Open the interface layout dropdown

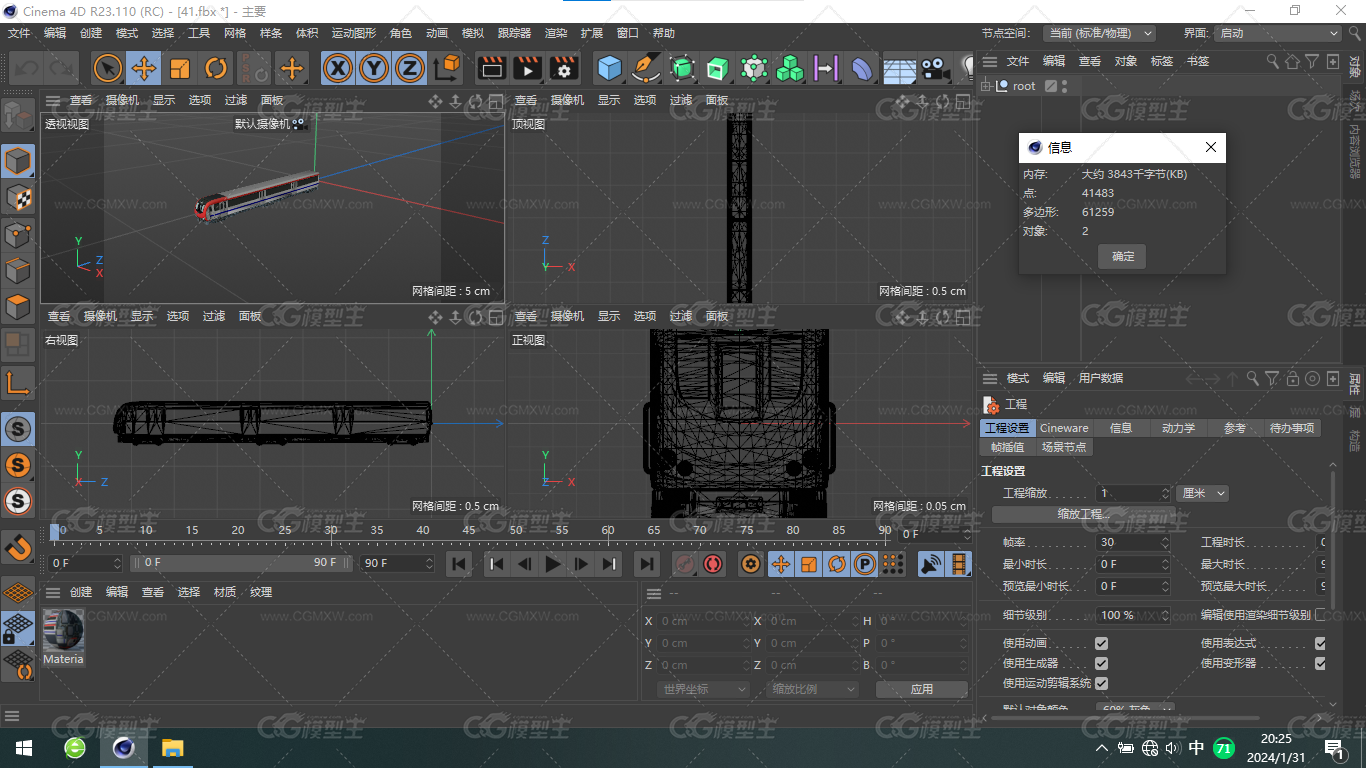pyautogui.click(x=1277, y=33)
